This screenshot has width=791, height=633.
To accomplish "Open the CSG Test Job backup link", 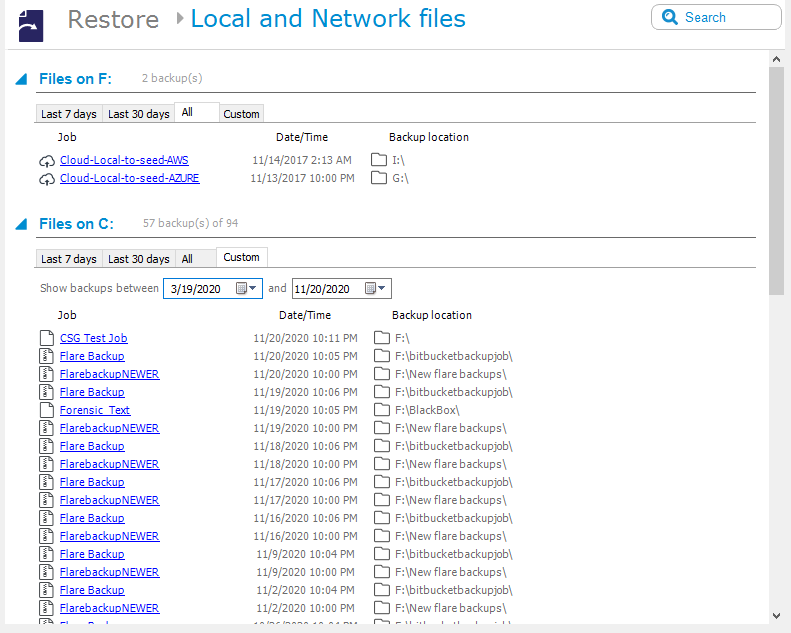I will (94, 338).
